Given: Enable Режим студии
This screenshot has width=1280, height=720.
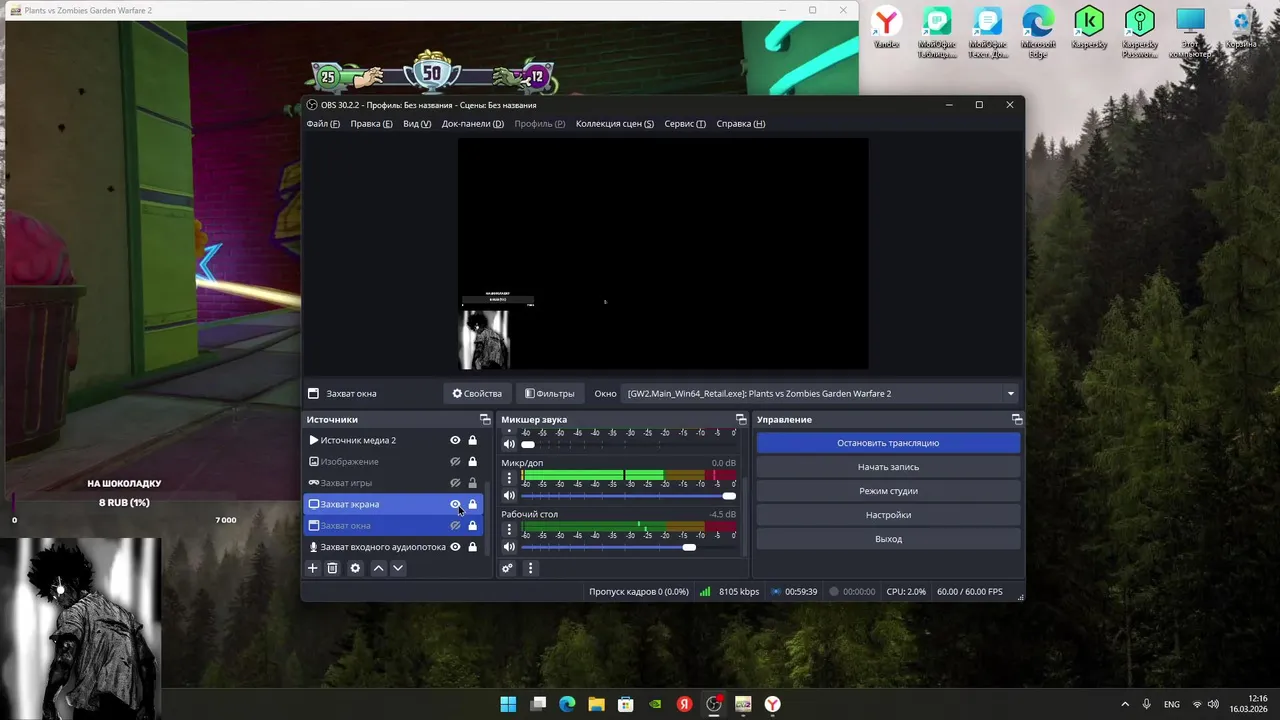Looking at the screenshot, I should pos(888,491).
